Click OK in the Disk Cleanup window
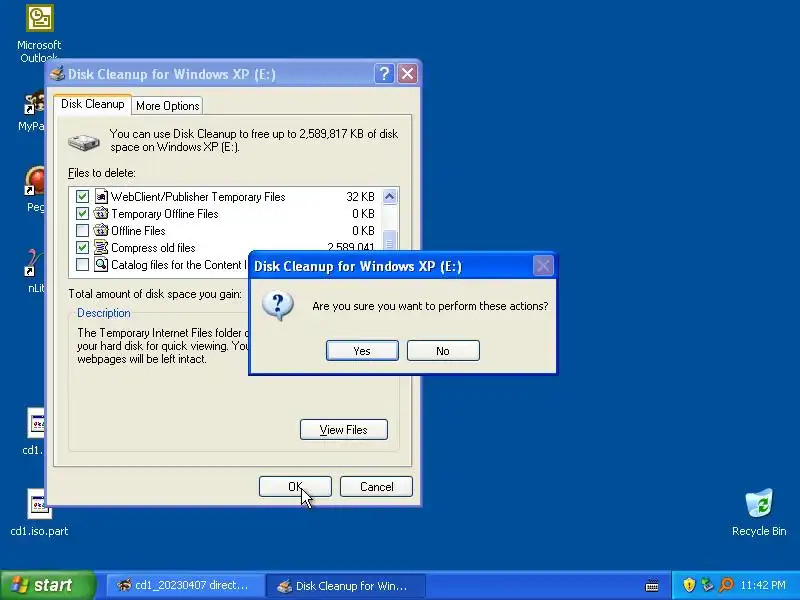This screenshot has width=800, height=600. [295, 487]
